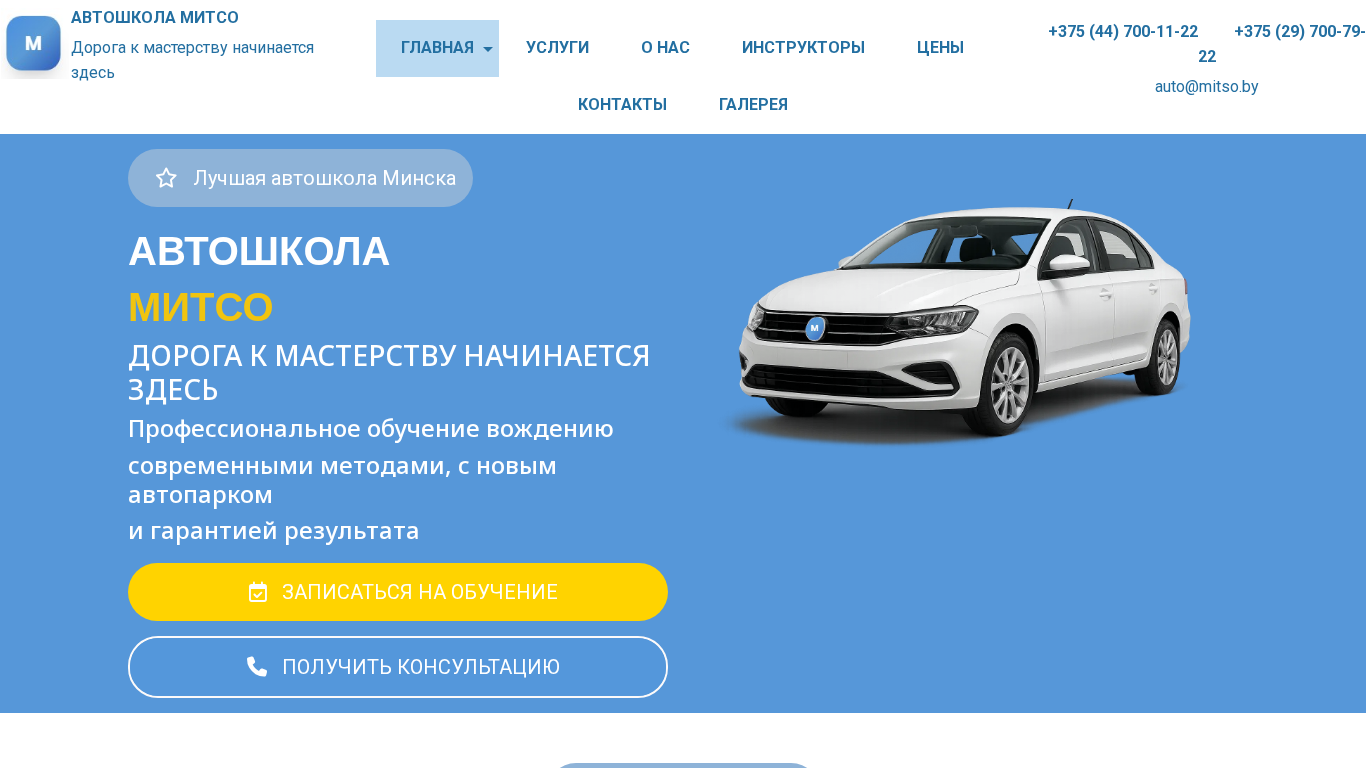Image resolution: width=1366 pixels, height=768 pixels.
Task: Call phone number +375 (44) 700-11-22
Action: tap(1123, 32)
